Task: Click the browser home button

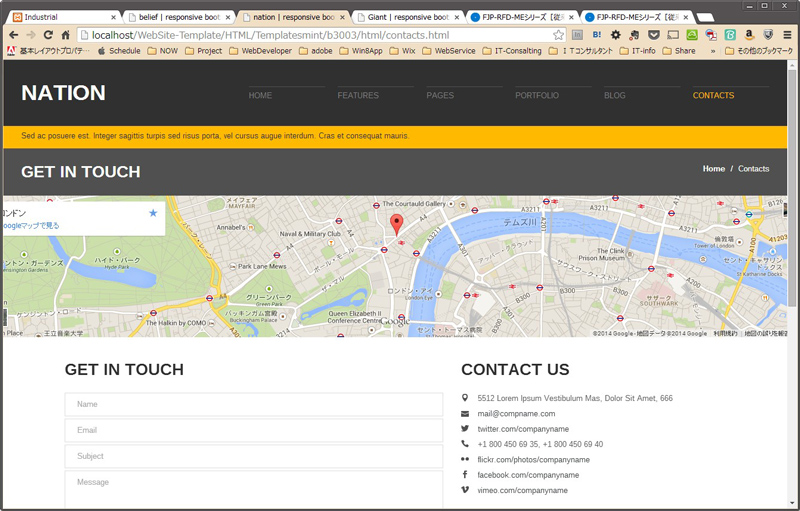Action: (x=65, y=35)
